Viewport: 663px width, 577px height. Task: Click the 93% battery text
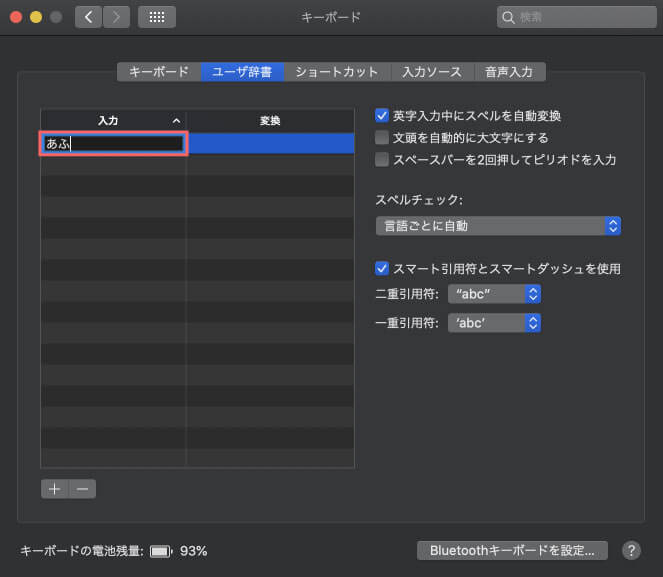(x=194, y=551)
